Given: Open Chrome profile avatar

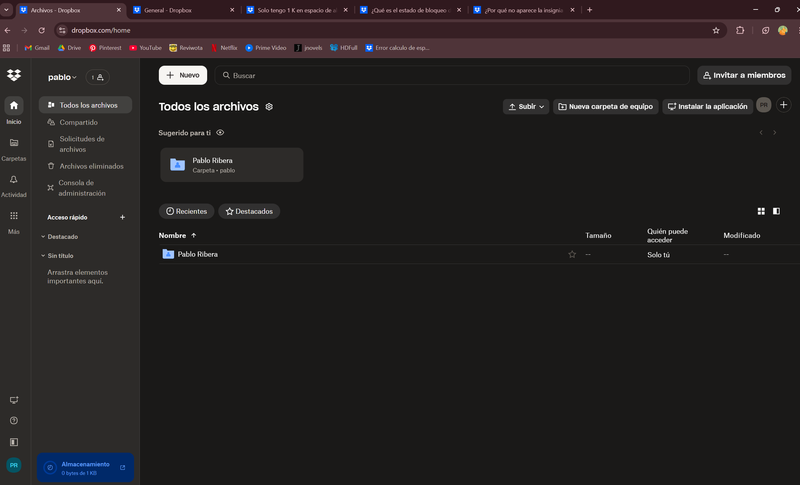Looking at the screenshot, I should tap(783, 31).
